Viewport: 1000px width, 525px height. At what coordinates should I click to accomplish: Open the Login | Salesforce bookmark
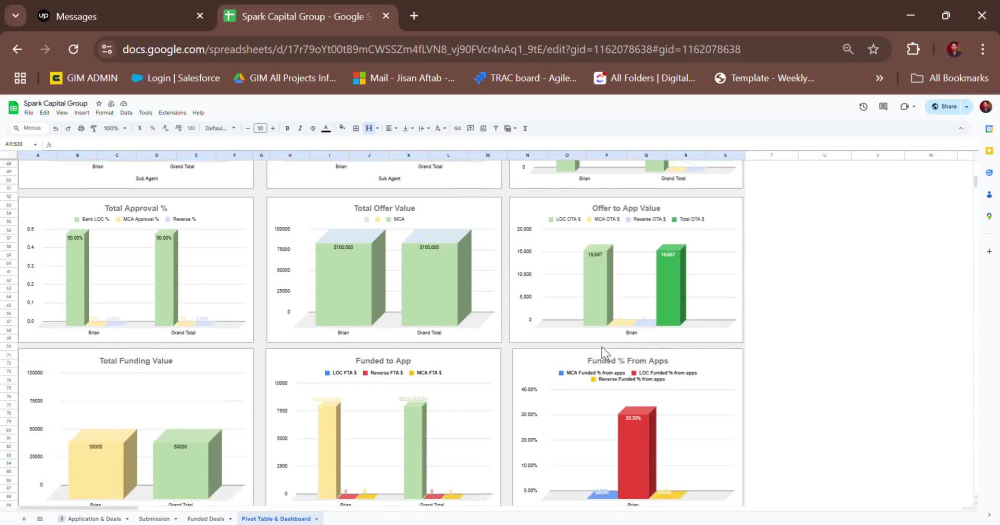tap(175, 78)
